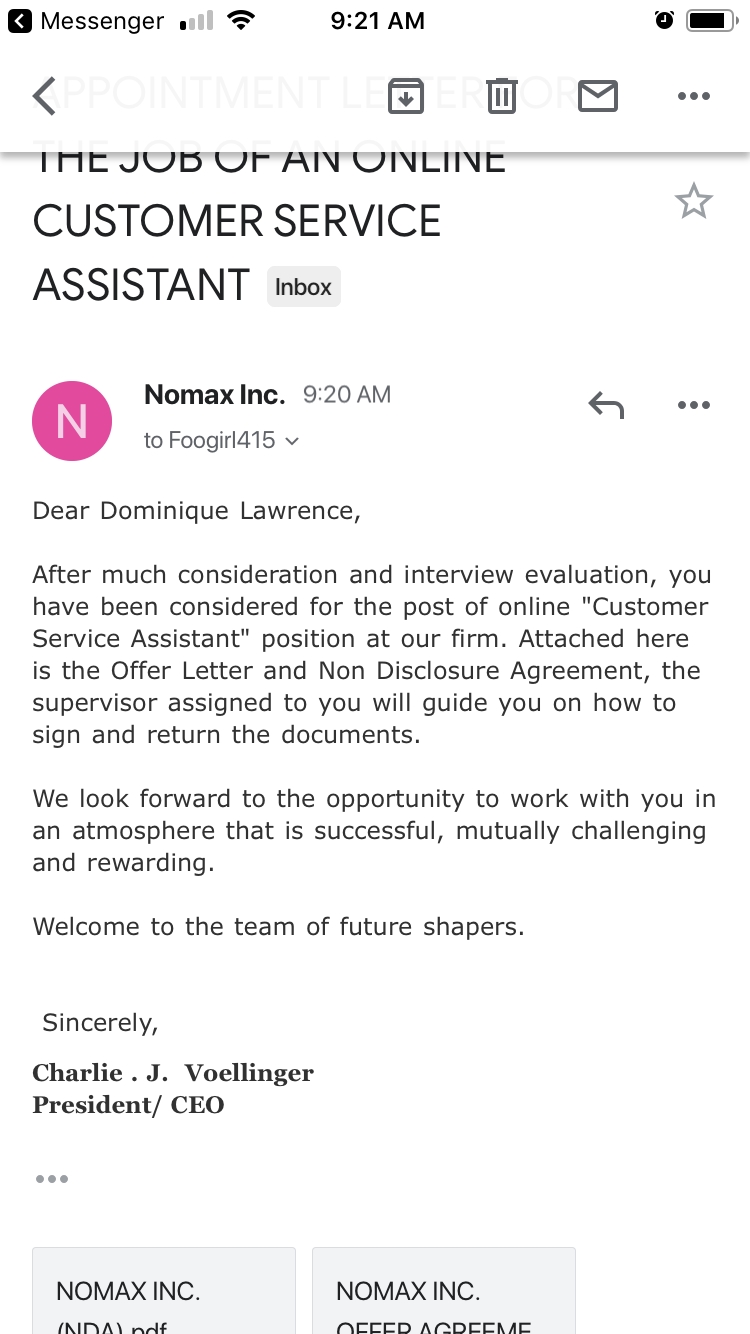This screenshot has height=1334, width=750.
Task: Mark the email unread with the envelope icon
Action: [x=598, y=96]
